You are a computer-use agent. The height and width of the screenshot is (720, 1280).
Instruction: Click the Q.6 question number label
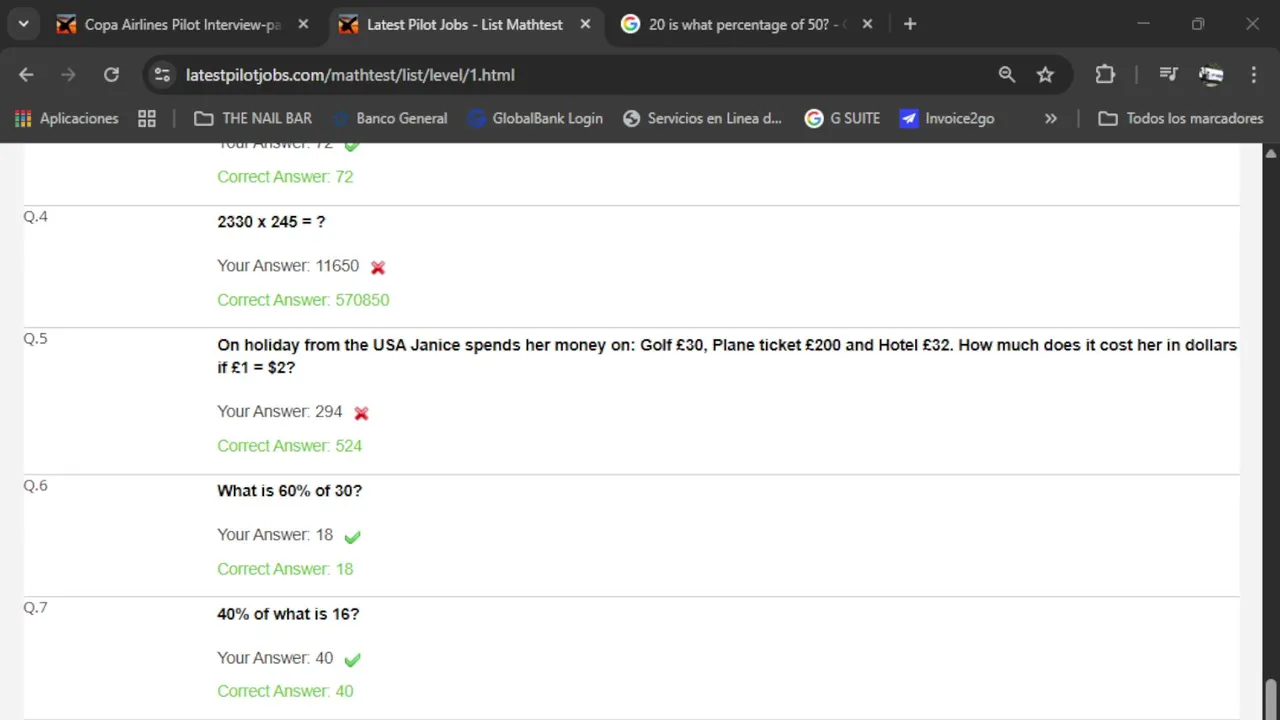pyautogui.click(x=36, y=486)
